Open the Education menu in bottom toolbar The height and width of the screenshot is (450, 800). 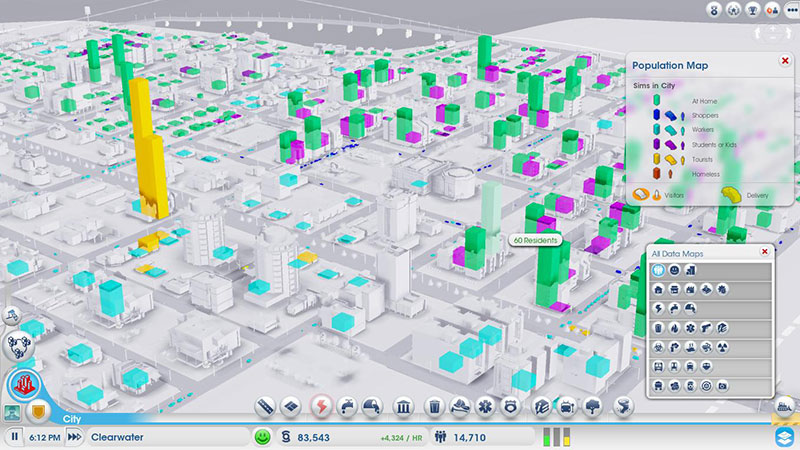[x=541, y=407]
